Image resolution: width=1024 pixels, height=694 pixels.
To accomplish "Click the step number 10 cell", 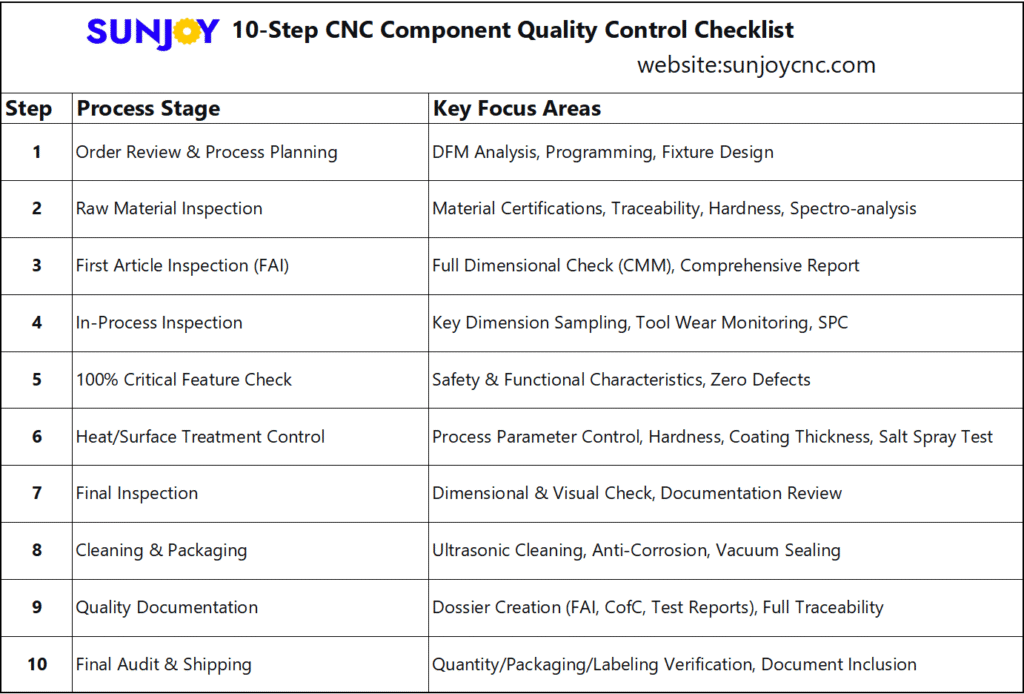I will tap(37, 665).
